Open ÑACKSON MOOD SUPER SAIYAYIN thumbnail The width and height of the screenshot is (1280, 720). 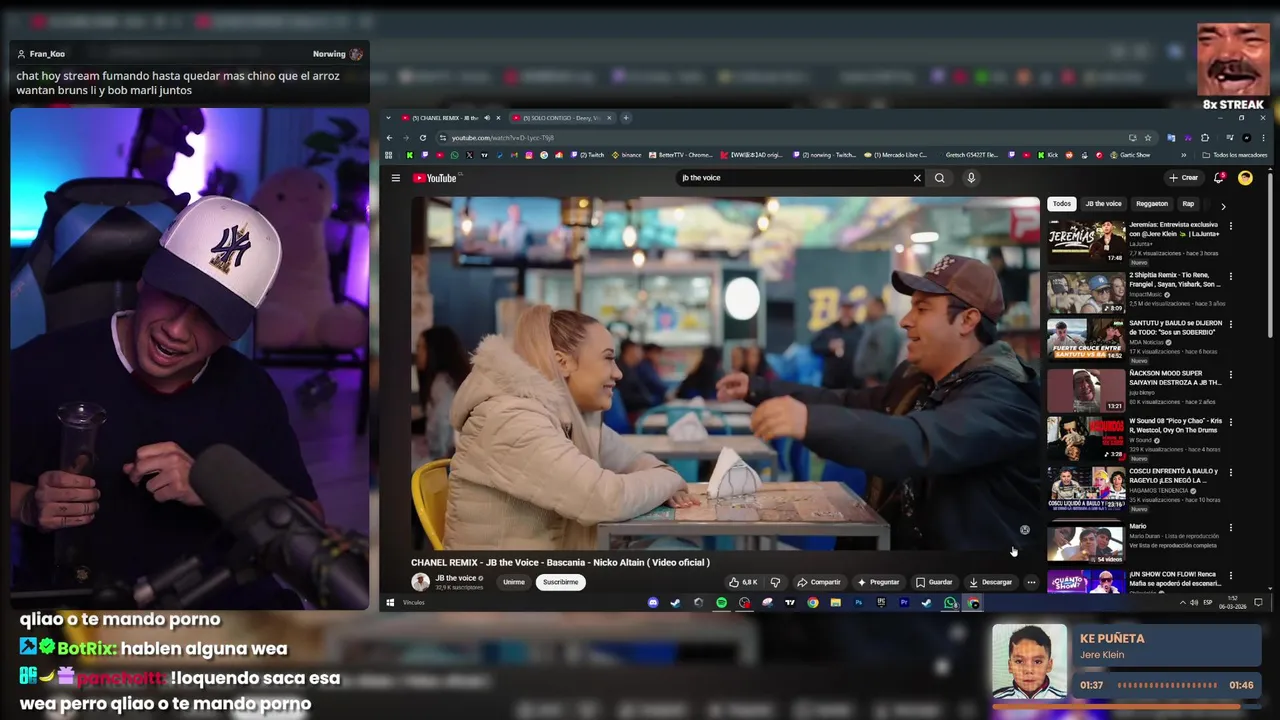click(1086, 390)
